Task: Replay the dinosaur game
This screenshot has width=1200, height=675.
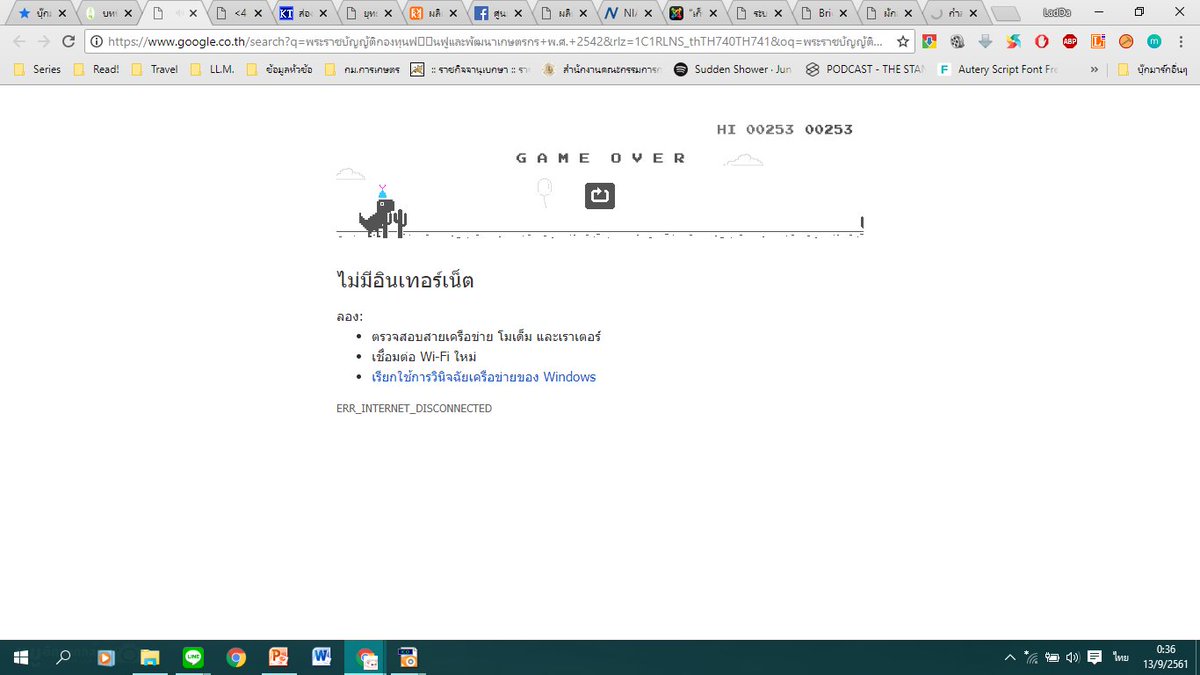Action: (599, 196)
